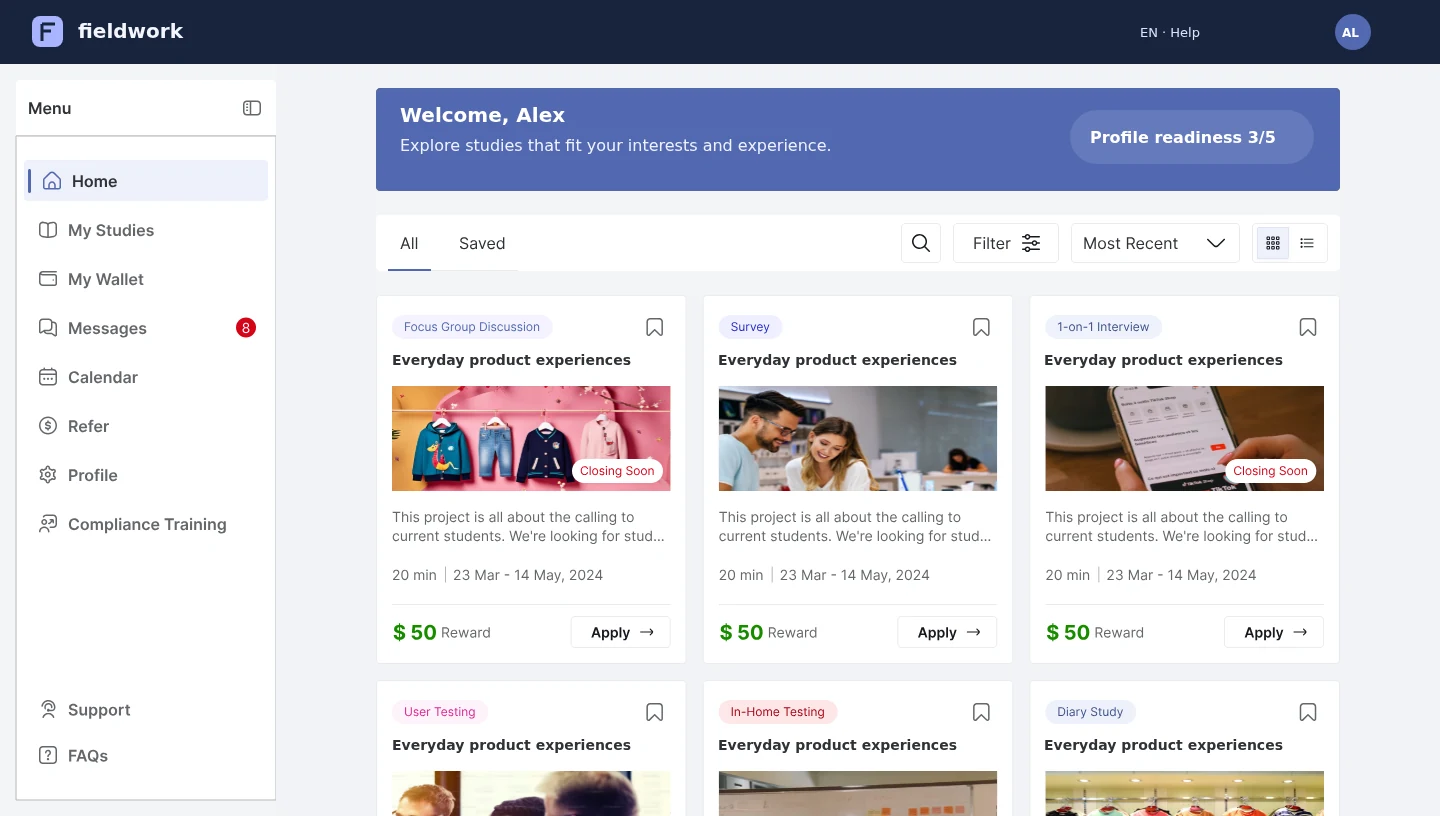
Task: Click the EN · Help link
Action: click(x=1170, y=32)
